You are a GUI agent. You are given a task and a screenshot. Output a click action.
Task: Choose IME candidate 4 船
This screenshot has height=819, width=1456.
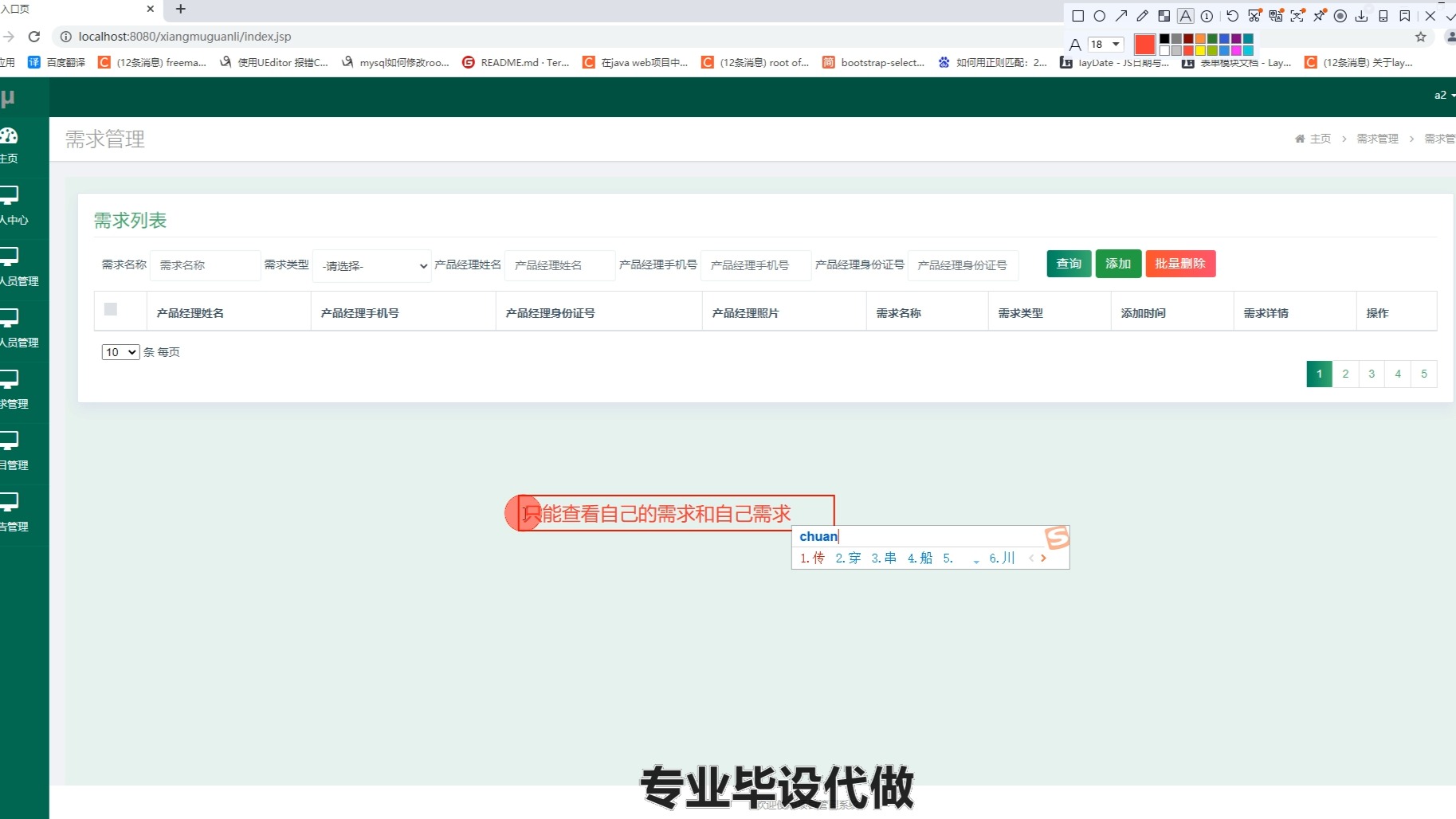tap(920, 558)
